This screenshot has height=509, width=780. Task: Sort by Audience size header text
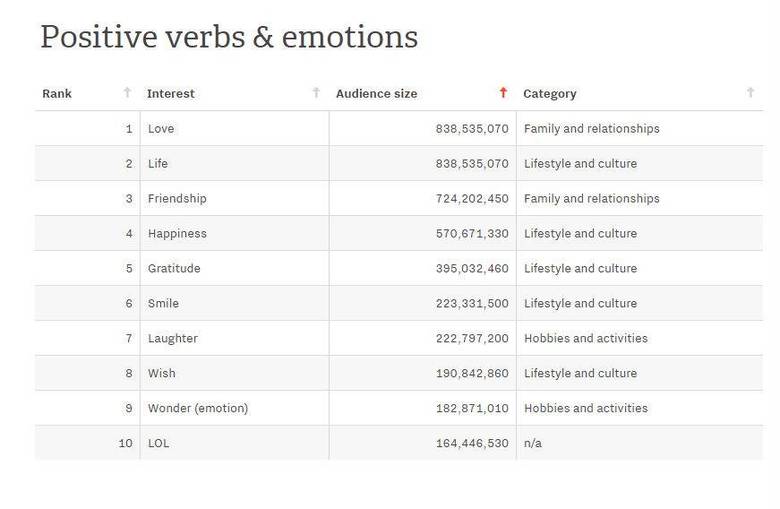click(x=376, y=94)
